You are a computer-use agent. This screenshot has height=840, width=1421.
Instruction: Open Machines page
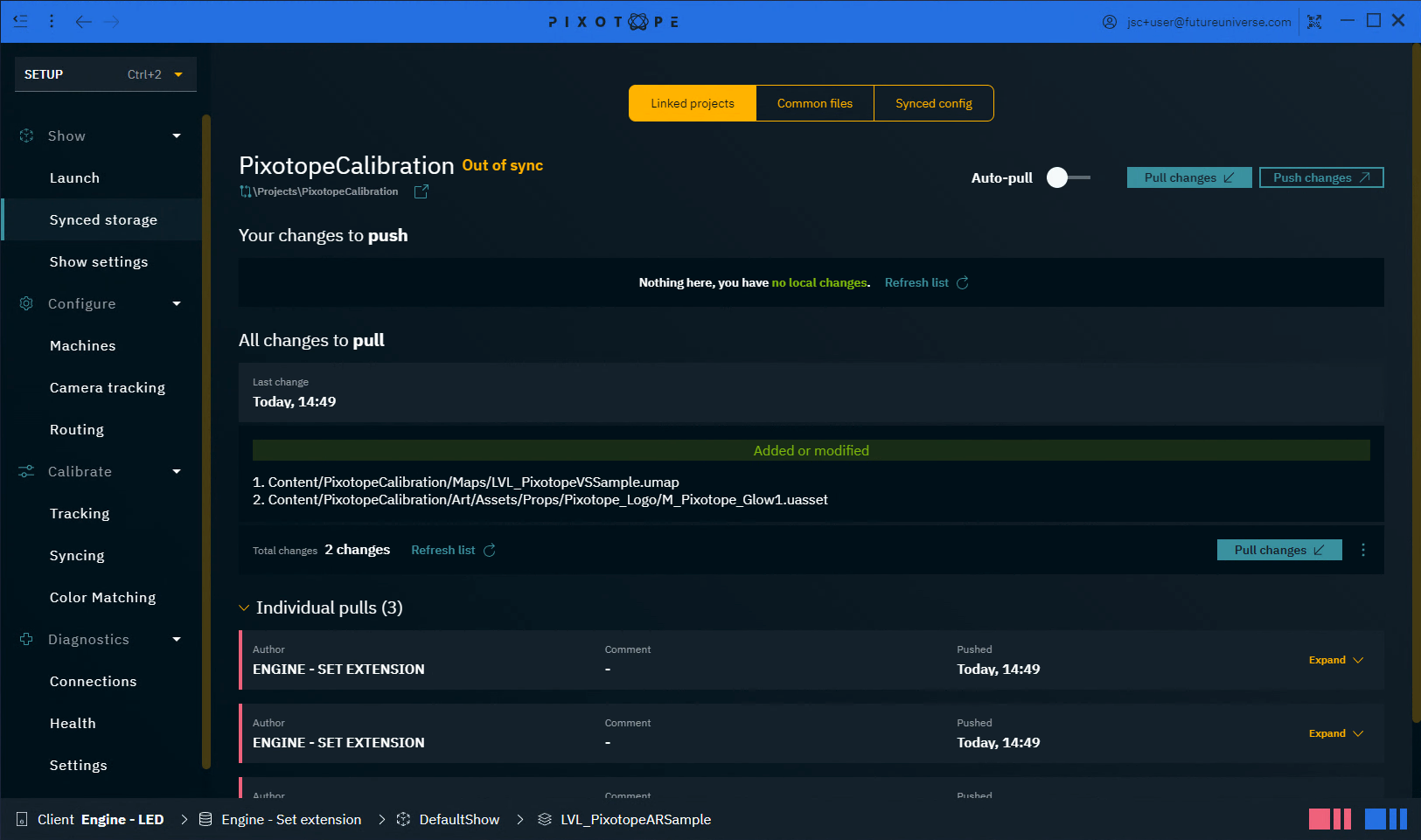pos(102,345)
